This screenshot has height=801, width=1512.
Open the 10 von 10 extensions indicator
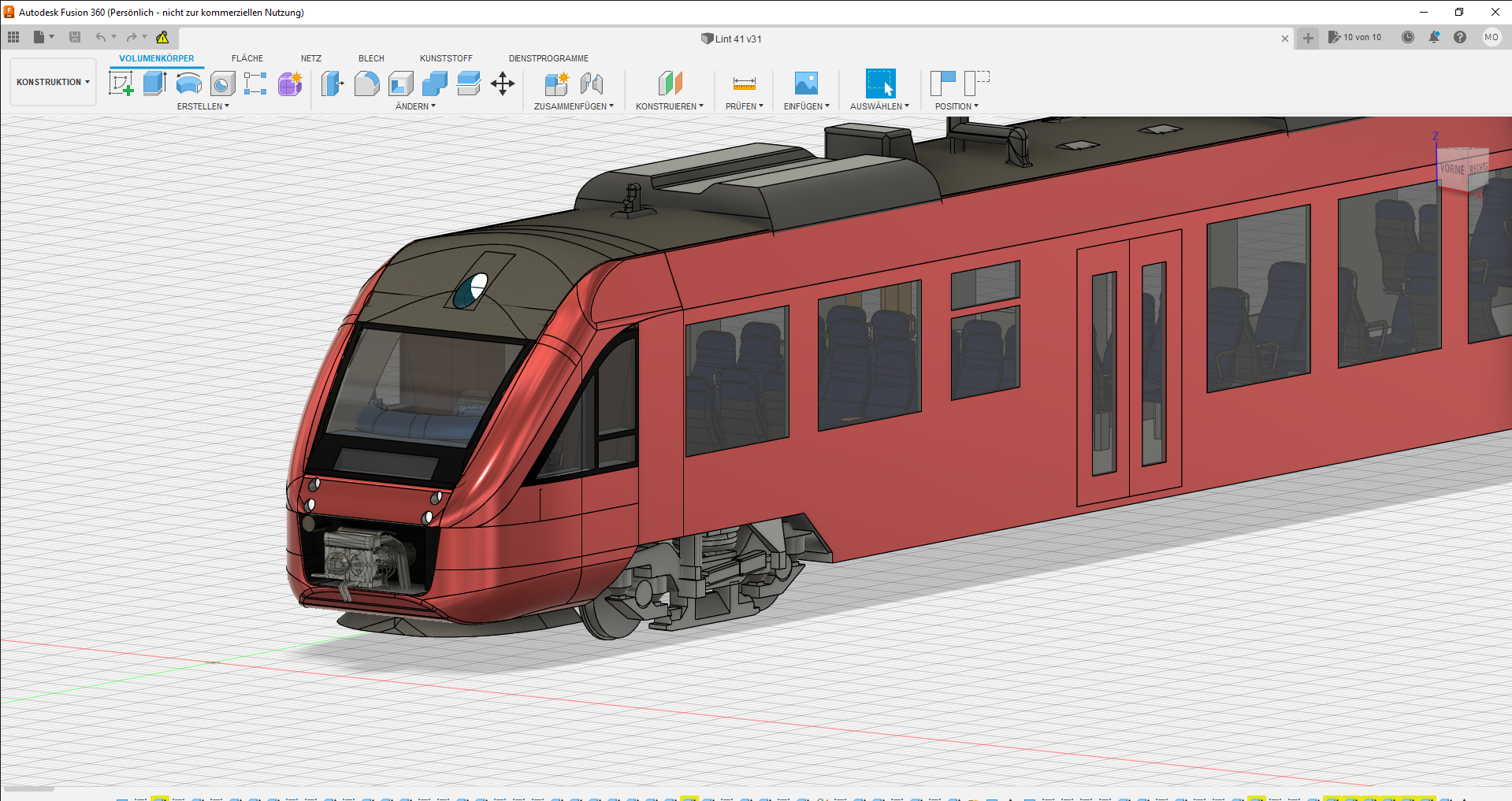(1354, 37)
